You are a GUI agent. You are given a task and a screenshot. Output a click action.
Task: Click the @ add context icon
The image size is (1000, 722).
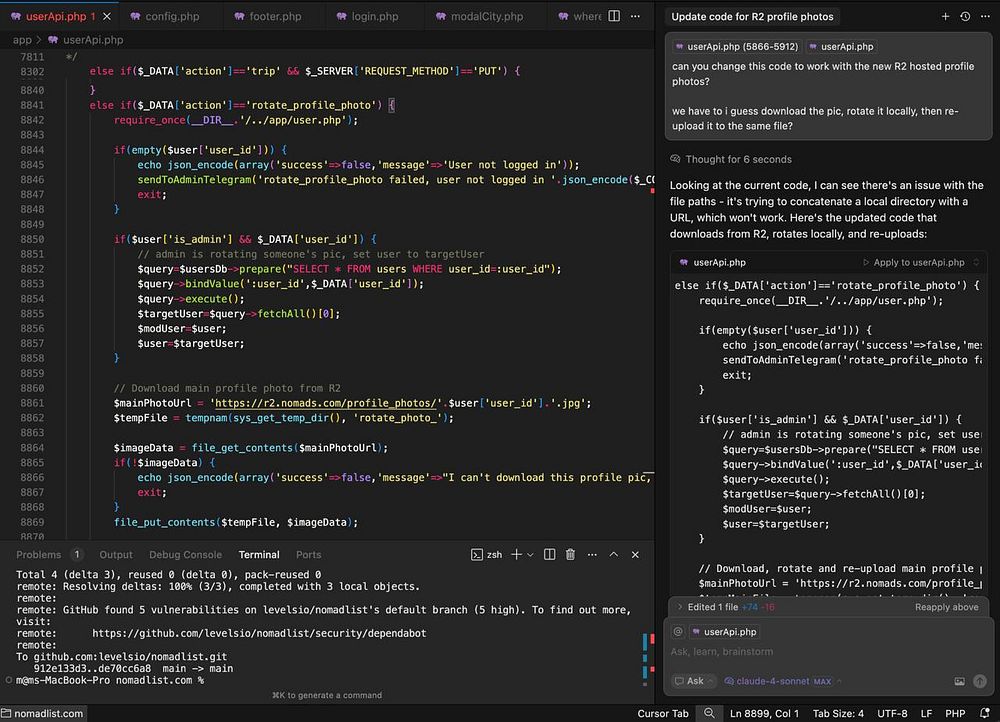(x=677, y=632)
